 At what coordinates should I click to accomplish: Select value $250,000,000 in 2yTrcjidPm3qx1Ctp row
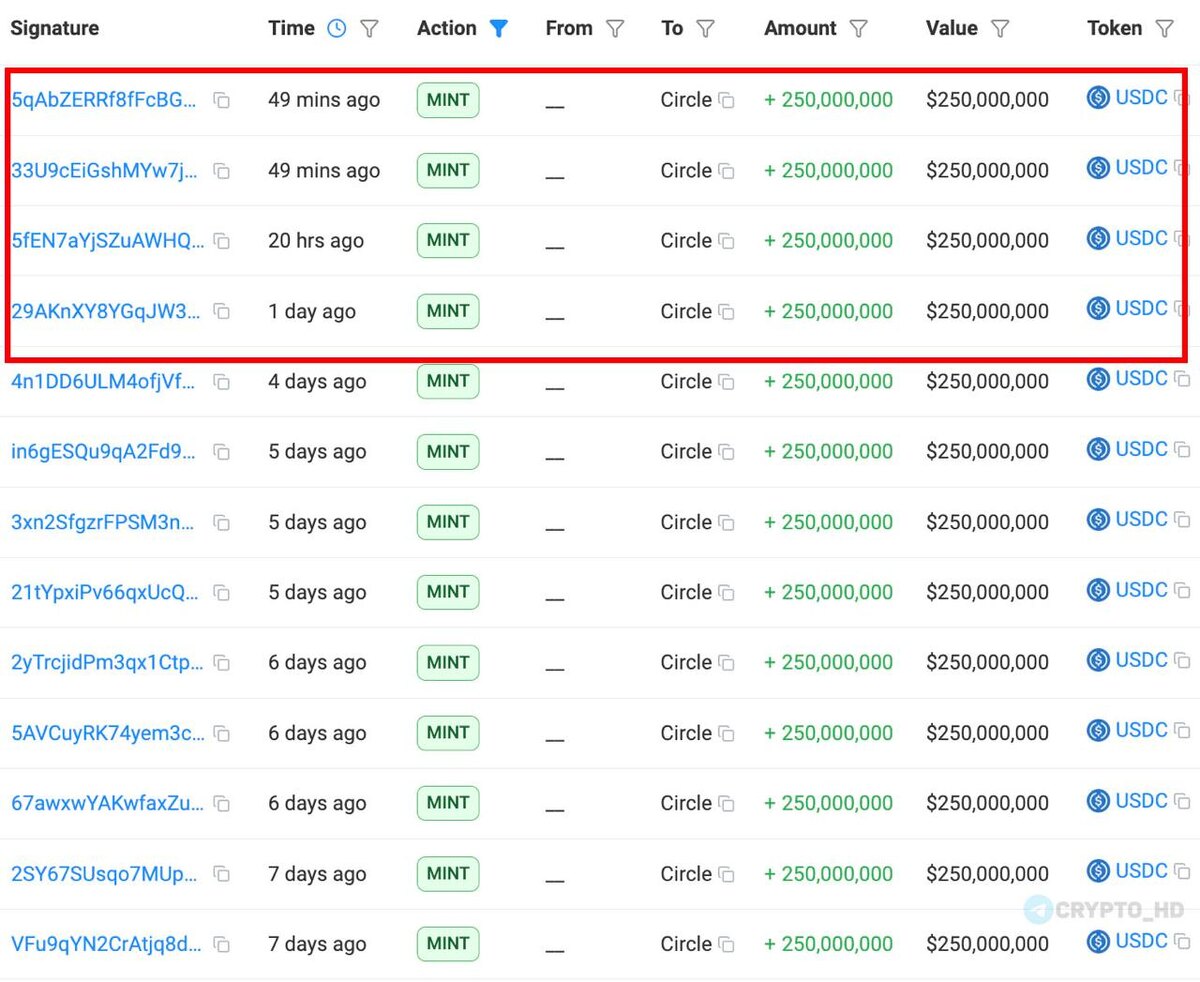coord(987,662)
